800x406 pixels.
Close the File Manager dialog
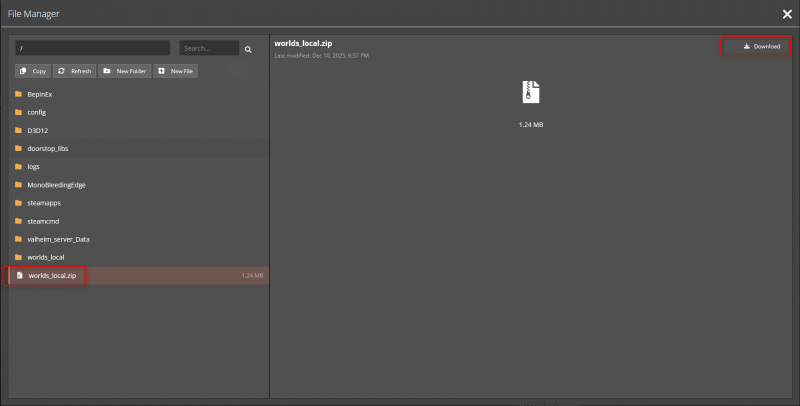coord(787,13)
